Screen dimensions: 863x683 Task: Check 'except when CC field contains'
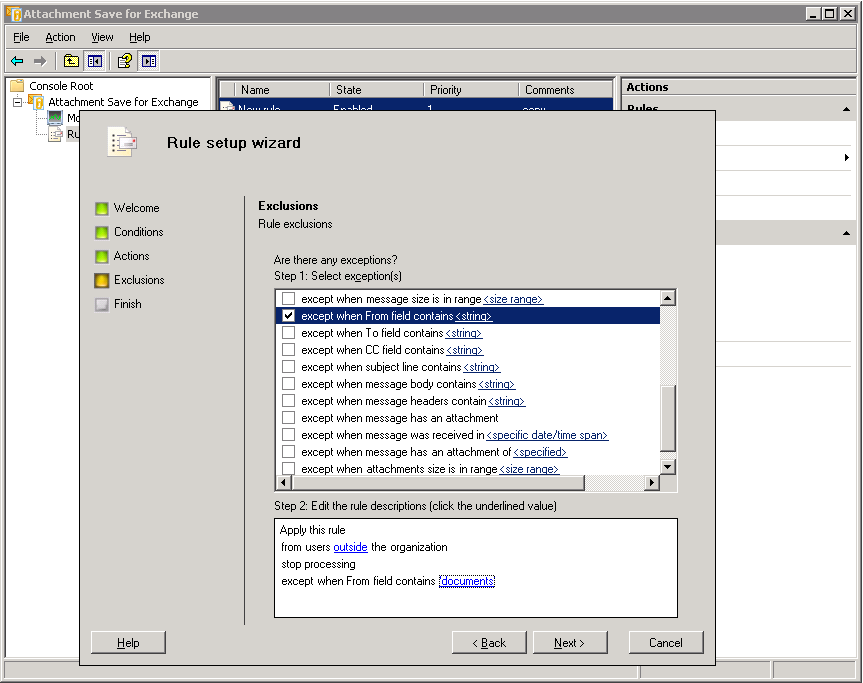tap(288, 349)
